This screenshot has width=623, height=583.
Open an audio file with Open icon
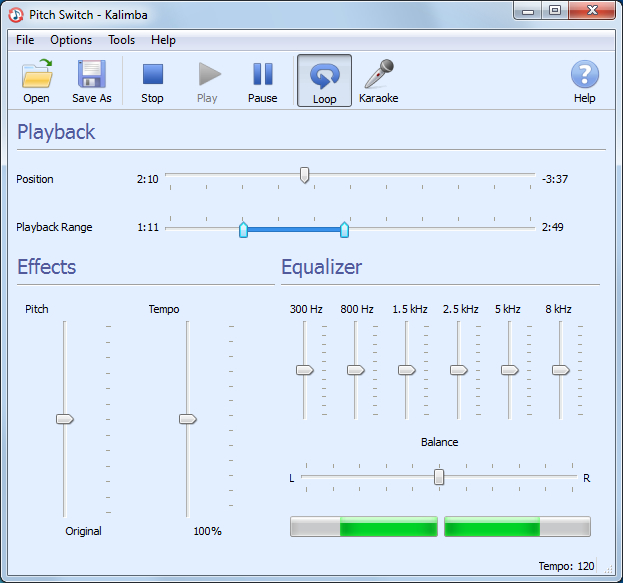37,81
